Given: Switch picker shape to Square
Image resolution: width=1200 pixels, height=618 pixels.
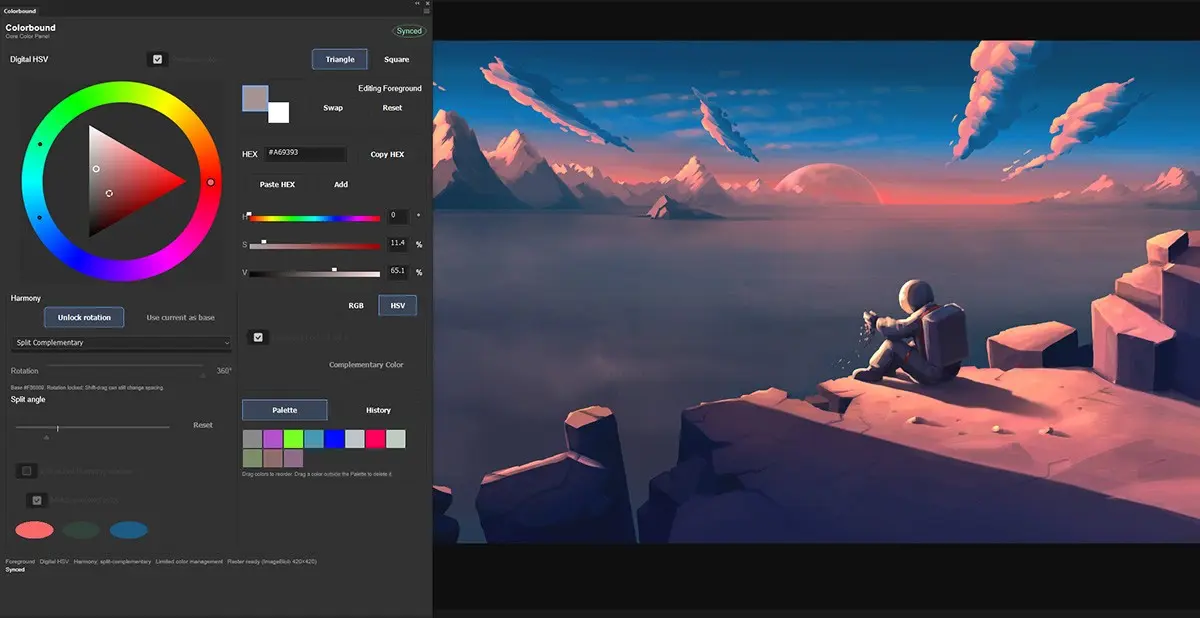Looking at the screenshot, I should (x=396, y=59).
